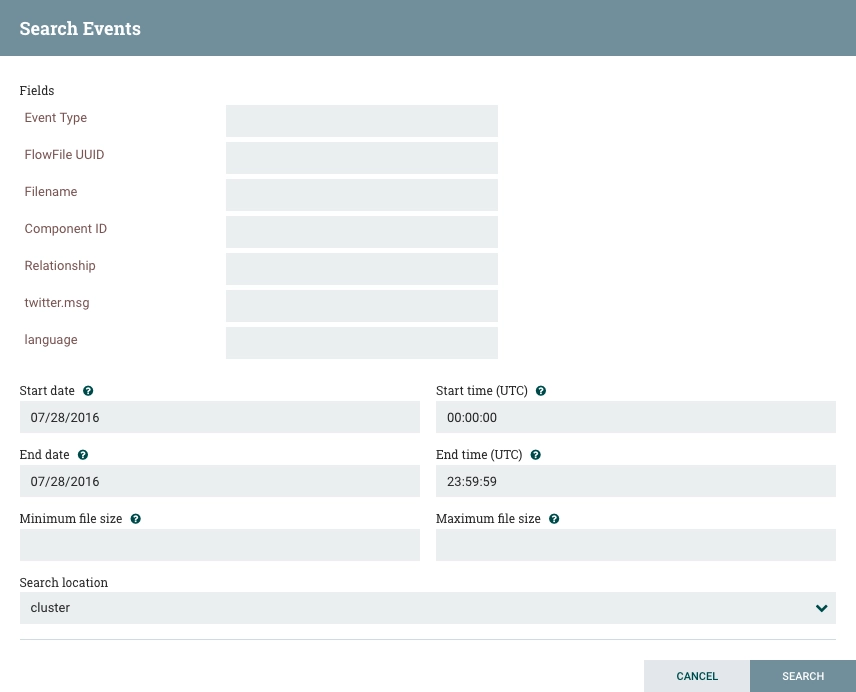Click the Cancel button
The height and width of the screenshot is (692, 856).
(x=697, y=676)
